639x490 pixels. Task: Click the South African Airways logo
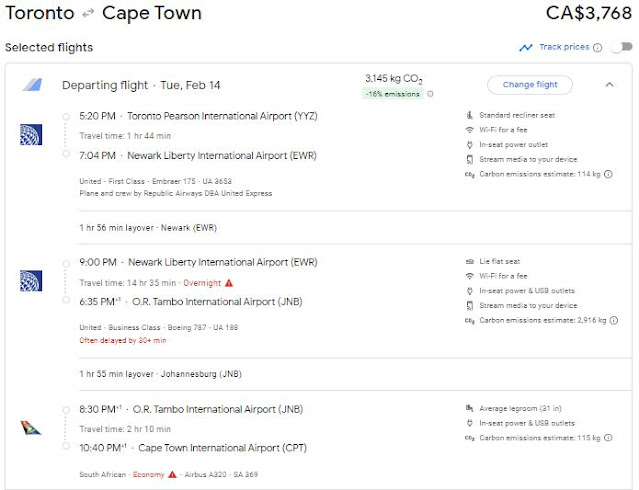(31, 428)
